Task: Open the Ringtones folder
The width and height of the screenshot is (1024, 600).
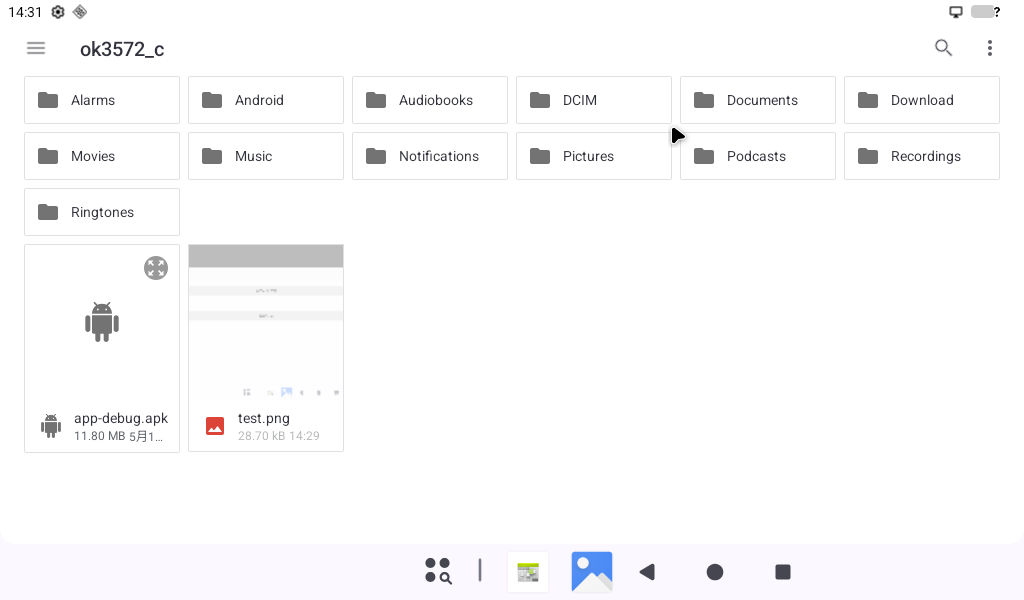Action: tap(102, 212)
